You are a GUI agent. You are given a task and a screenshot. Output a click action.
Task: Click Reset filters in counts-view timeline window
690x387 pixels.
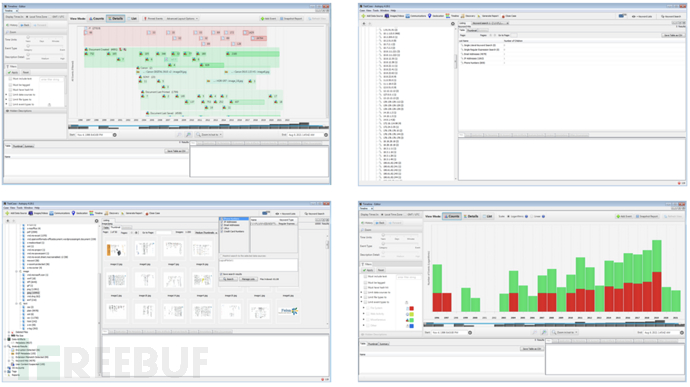pyautogui.click(x=381, y=270)
